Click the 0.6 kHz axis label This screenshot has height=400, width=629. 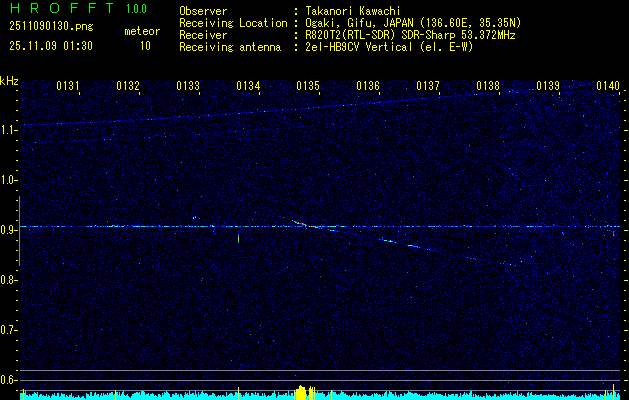click(9, 379)
